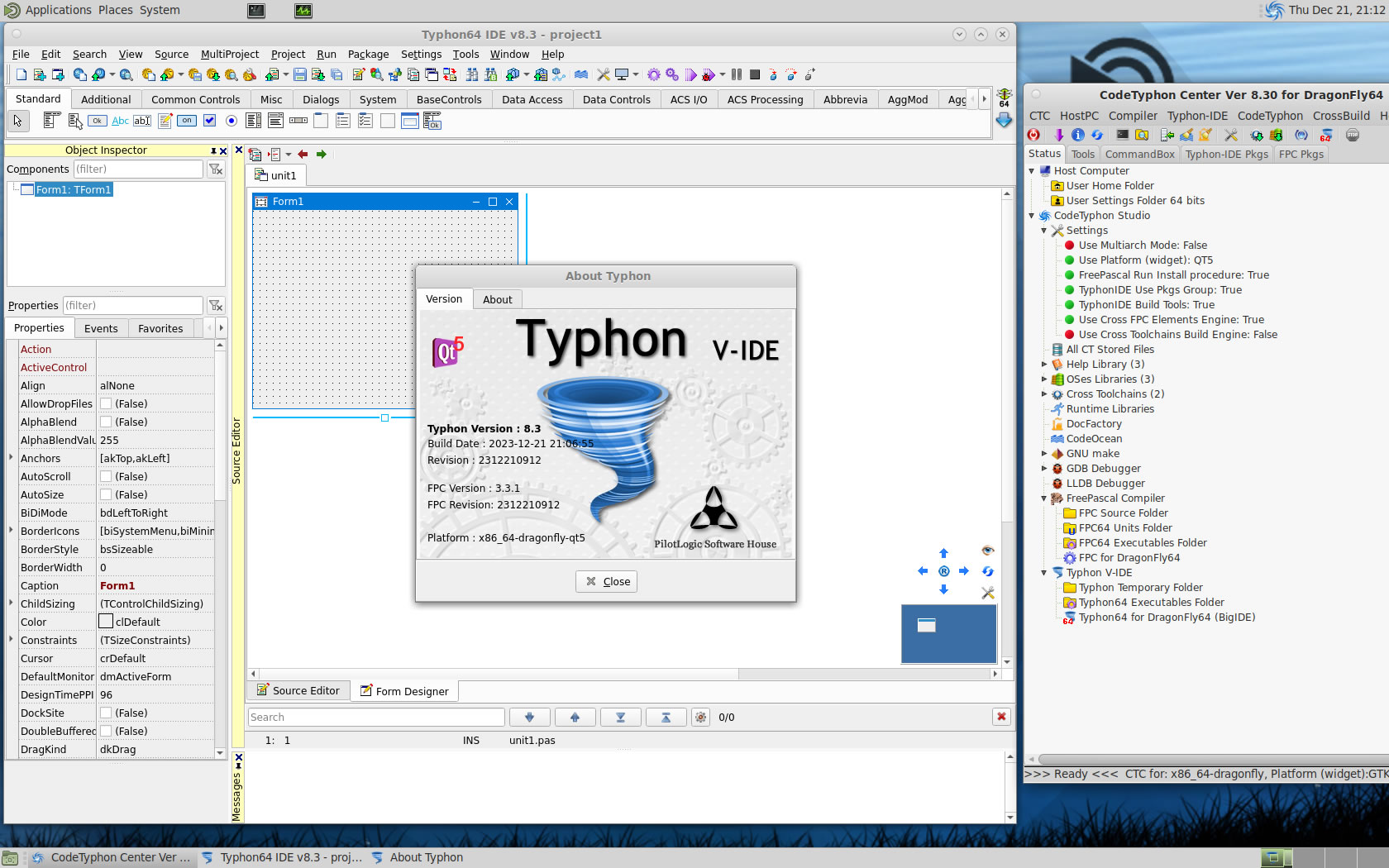The width and height of the screenshot is (1389, 868).
Task: Click the blue info icon in CodeTyphon Center
Action: 1078,135
